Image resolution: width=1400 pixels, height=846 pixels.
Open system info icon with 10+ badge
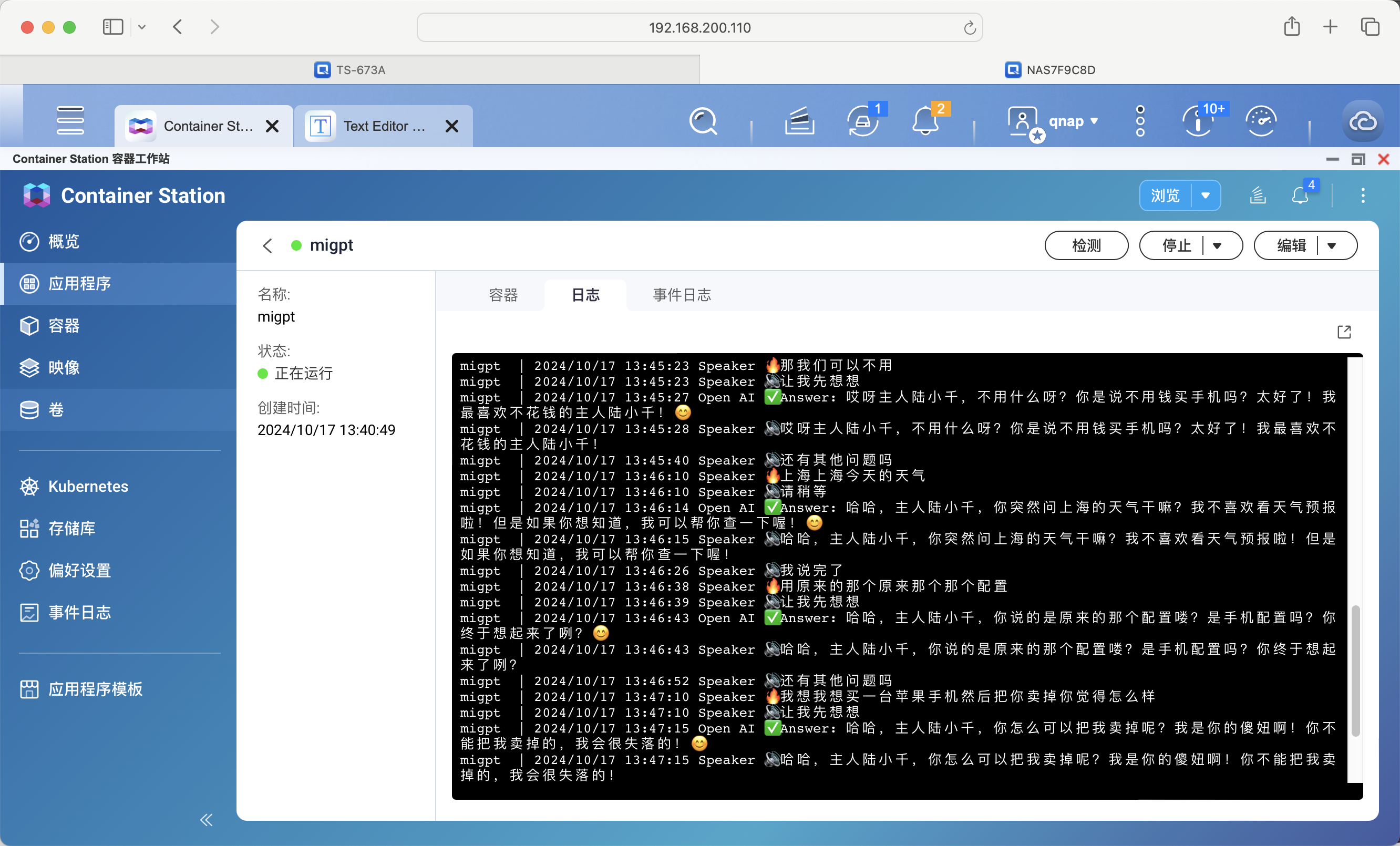[x=1198, y=121]
